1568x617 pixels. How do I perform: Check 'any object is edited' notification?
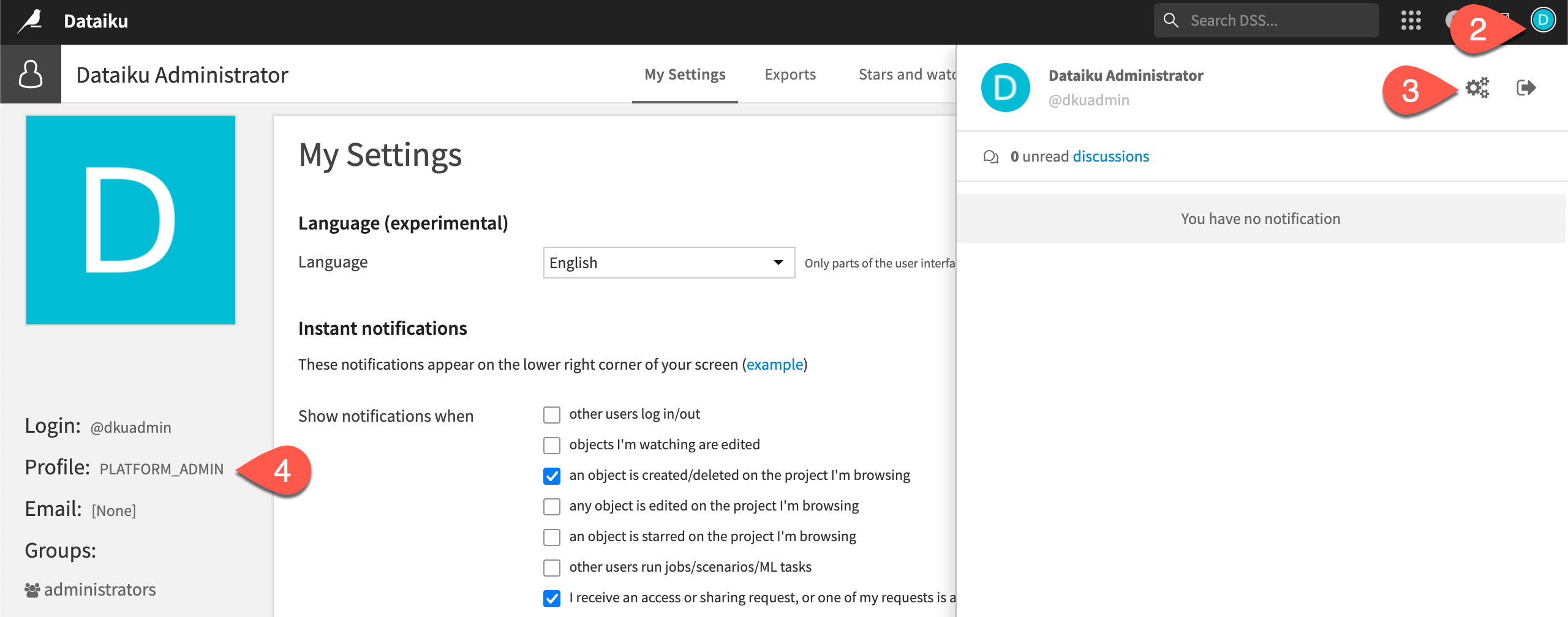(x=552, y=506)
